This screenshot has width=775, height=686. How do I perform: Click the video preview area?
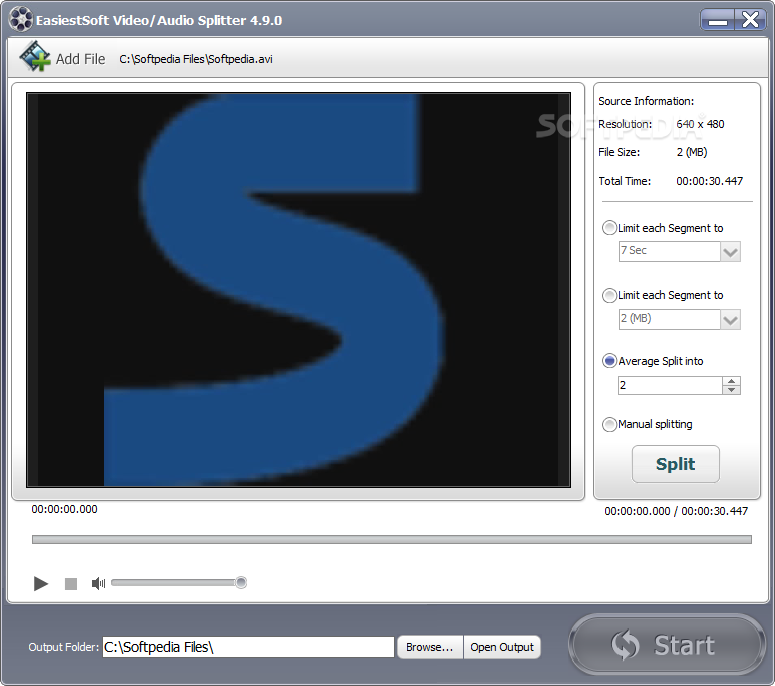(x=298, y=290)
